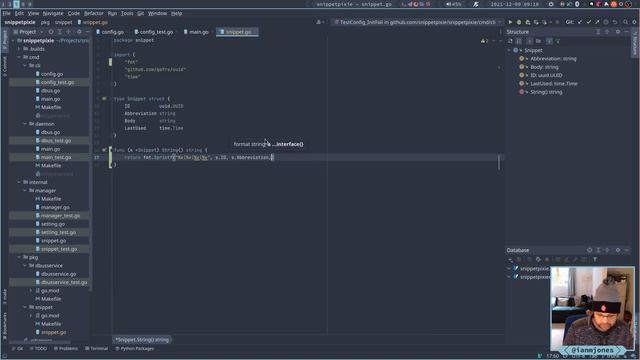Click the Debug bug icon in toolbar

[519, 22]
